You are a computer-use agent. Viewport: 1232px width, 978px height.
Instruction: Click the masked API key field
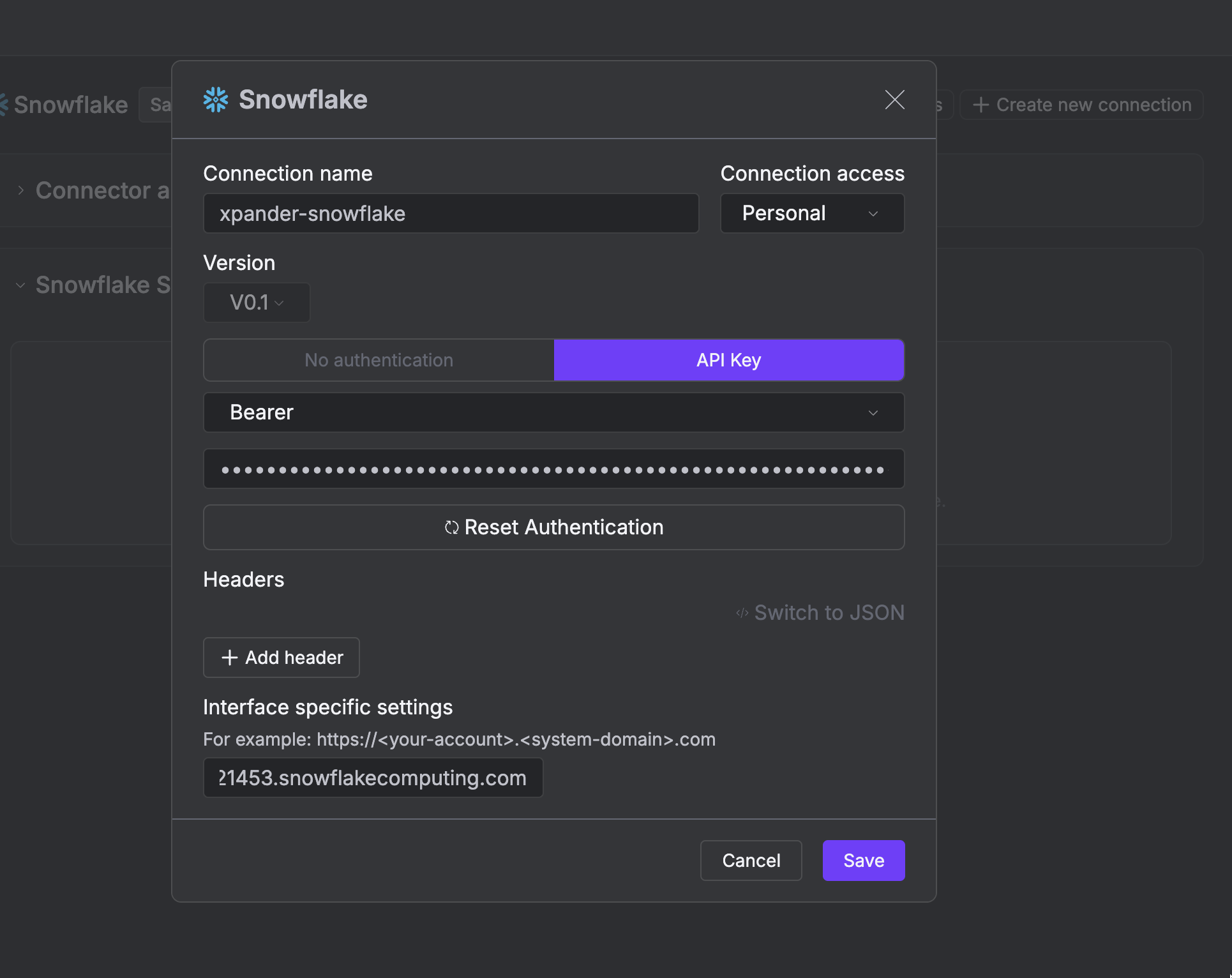coord(553,469)
